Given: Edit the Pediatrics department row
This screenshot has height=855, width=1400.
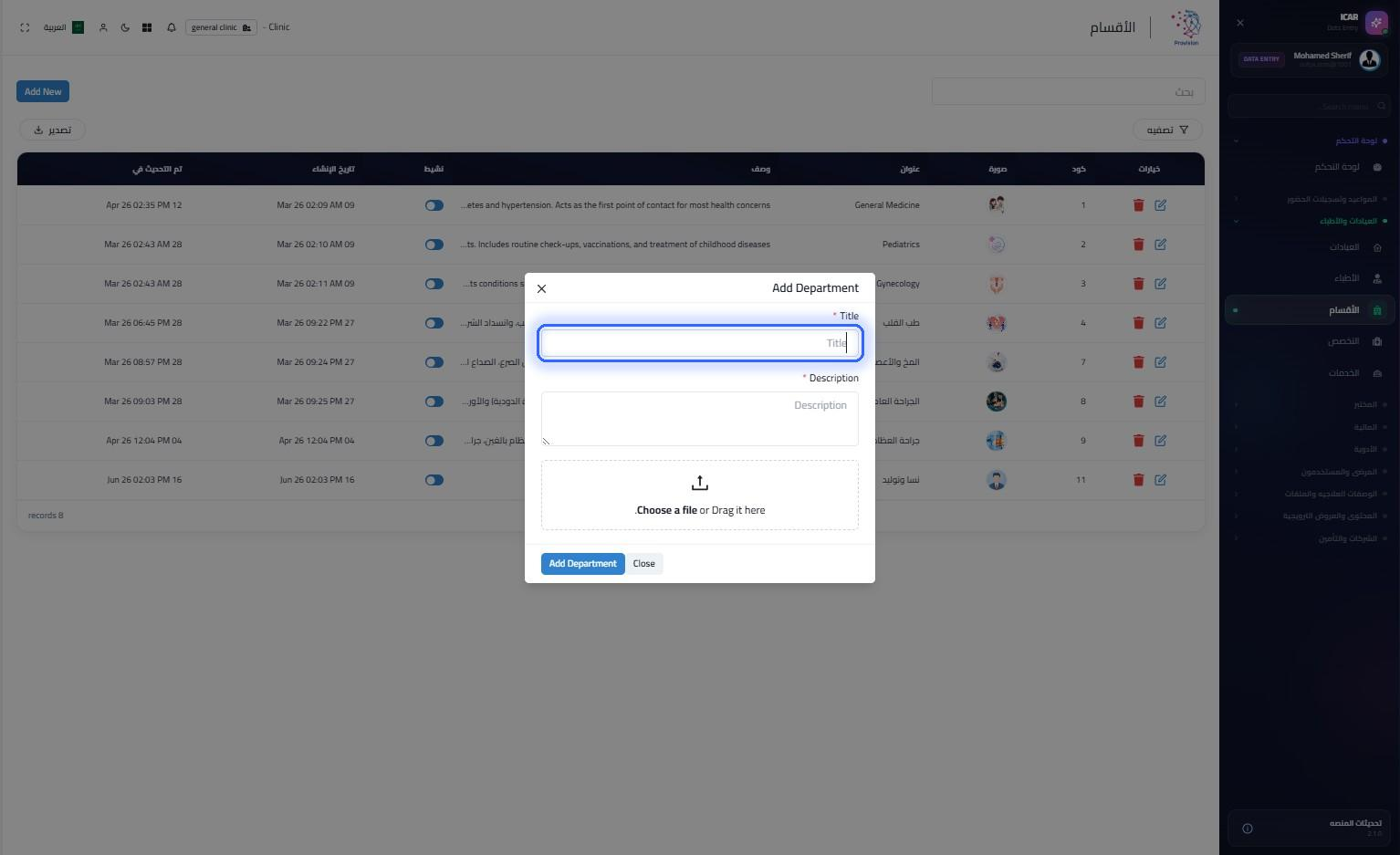Looking at the screenshot, I should click(1160, 245).
